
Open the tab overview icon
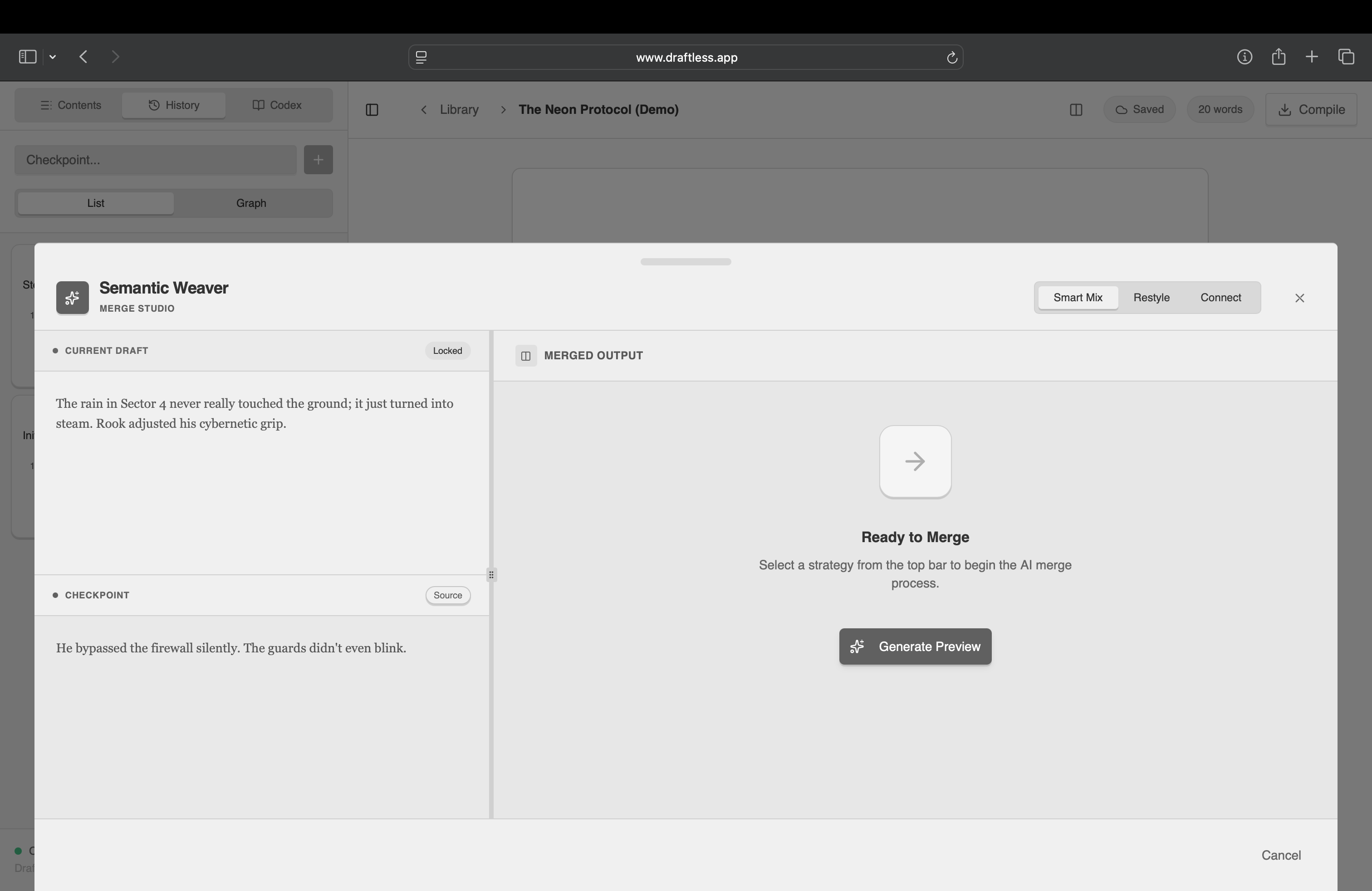coord(1346,56)
